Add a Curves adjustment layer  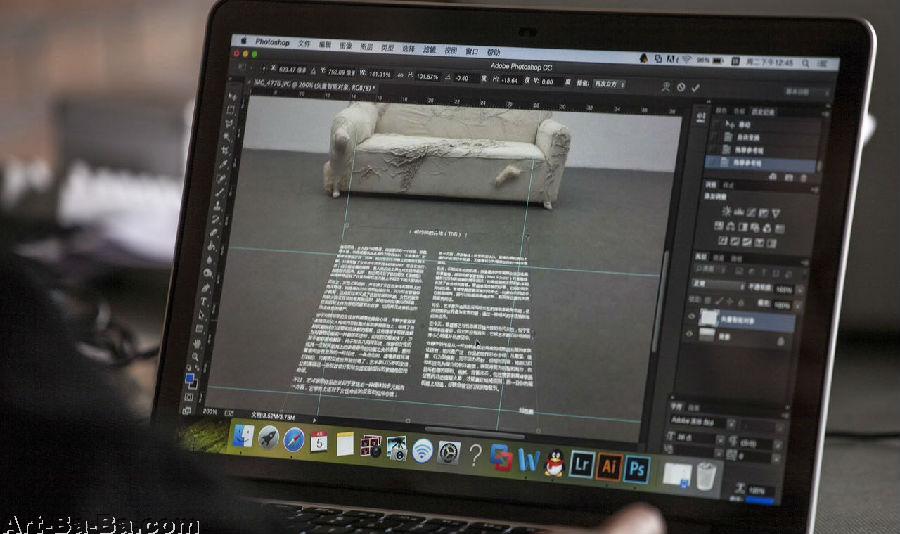750,212
